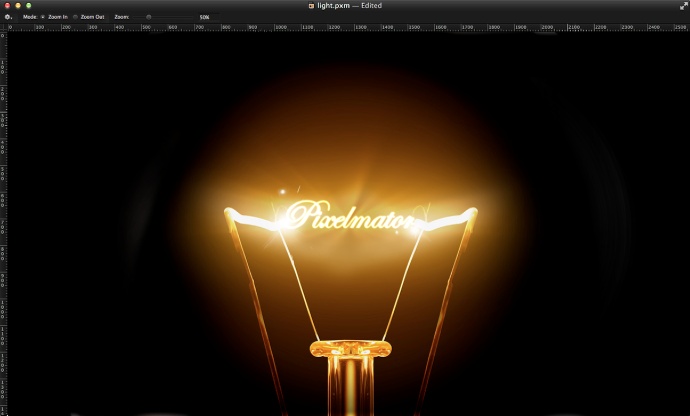Click the light.pxm window title text

(334, 6)
